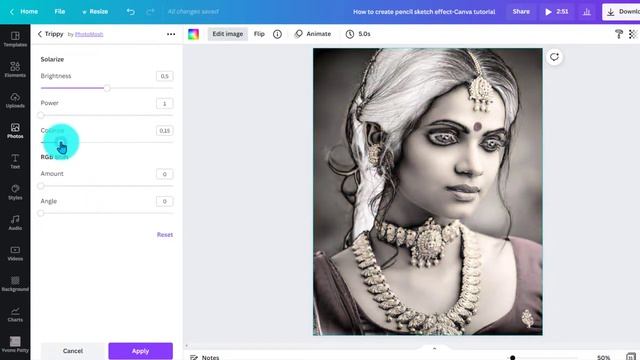
Task: Click the Angle slider handle
Action: (x=41, y=213)
